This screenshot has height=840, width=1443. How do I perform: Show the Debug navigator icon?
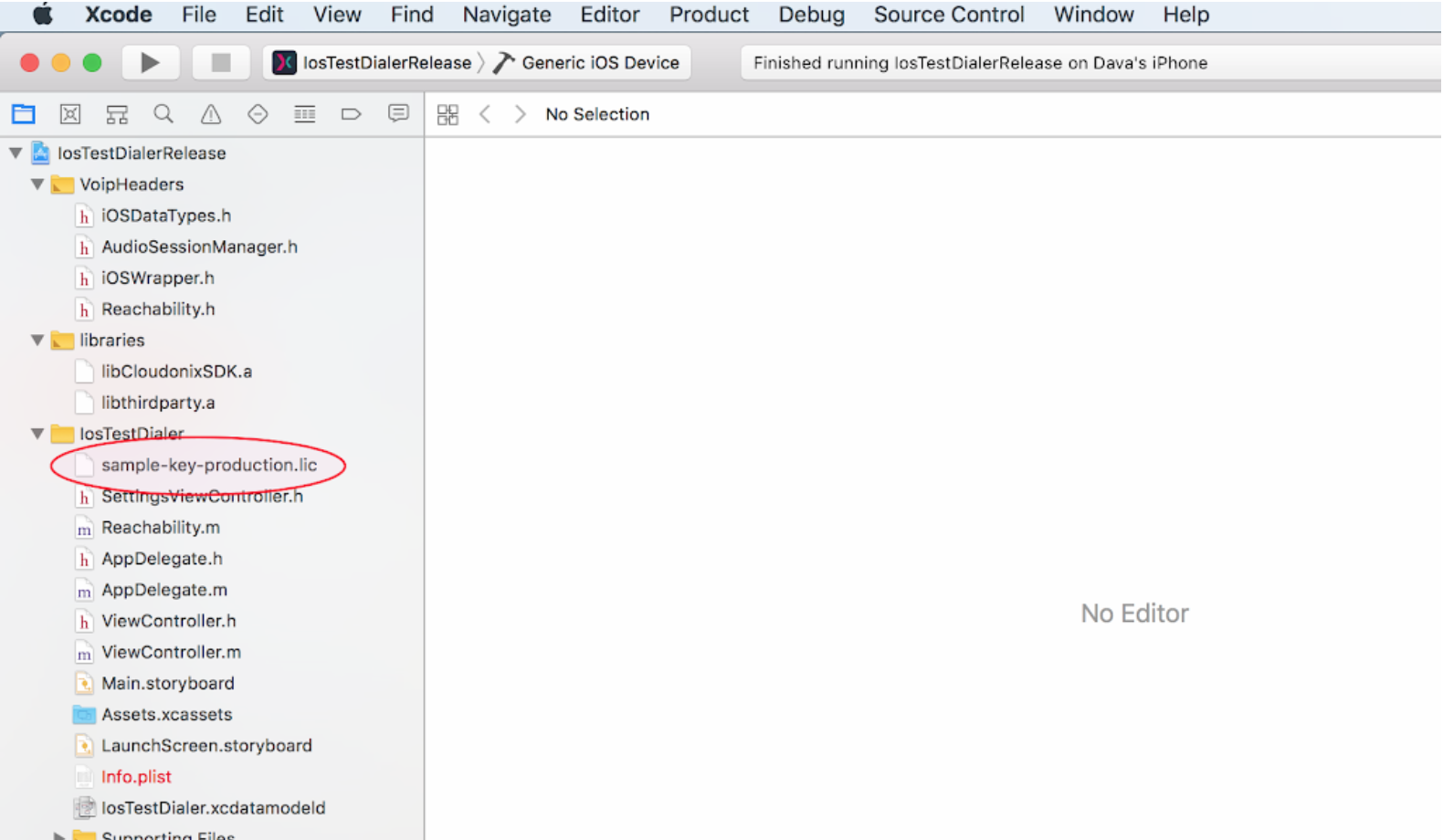click(x=304, y=114)
